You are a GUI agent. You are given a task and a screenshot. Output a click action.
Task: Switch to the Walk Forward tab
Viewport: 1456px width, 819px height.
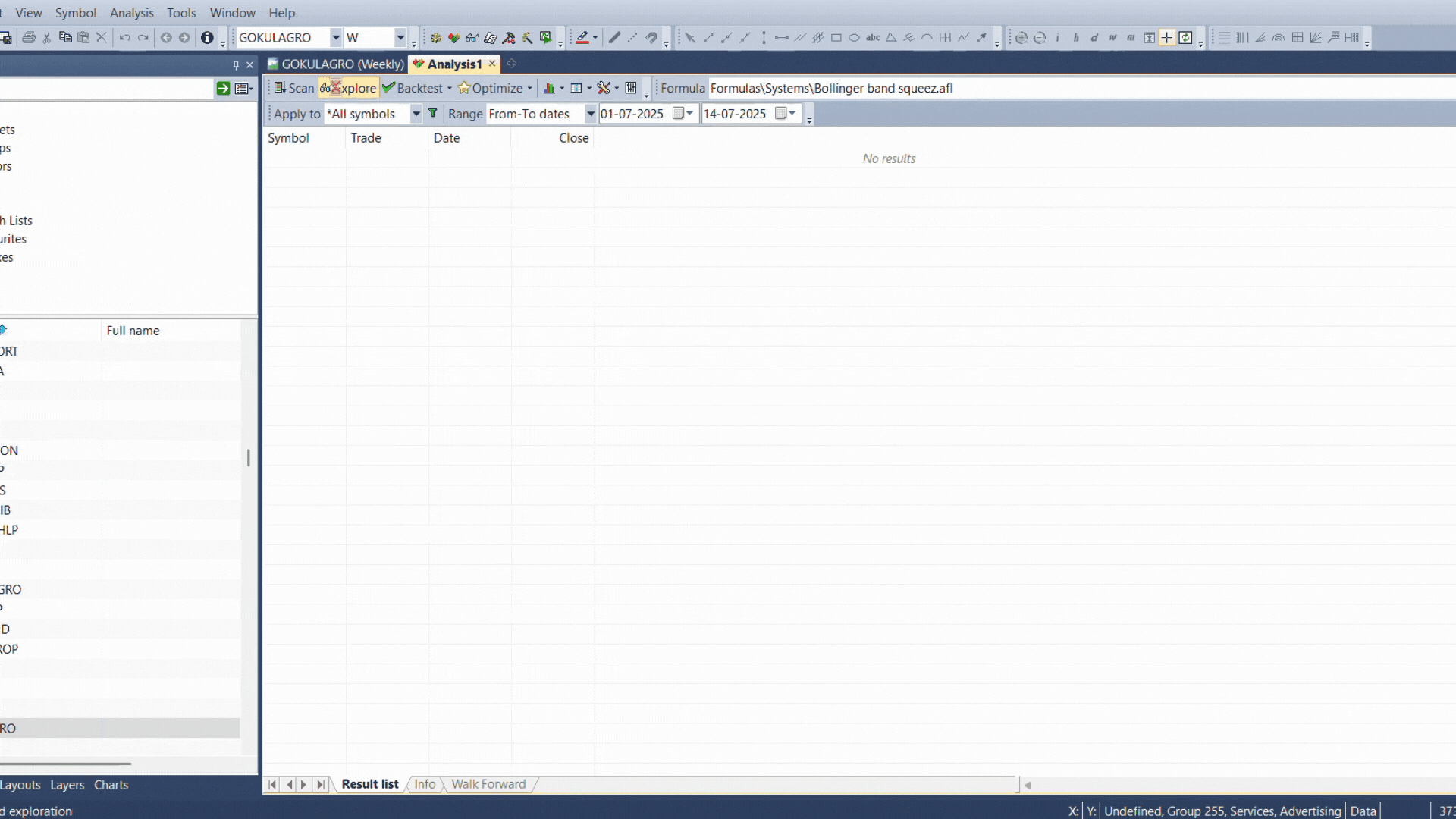coord(488,784)
